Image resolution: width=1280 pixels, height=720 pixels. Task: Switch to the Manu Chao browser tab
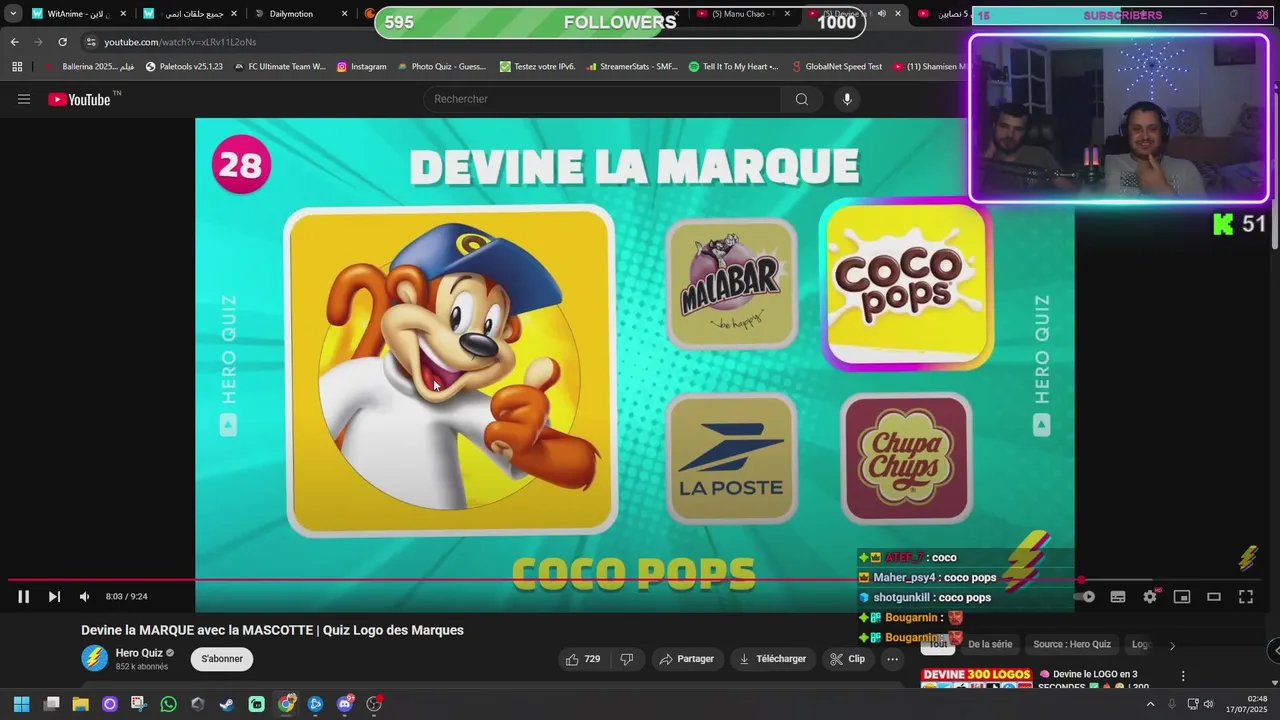point(743,14)
